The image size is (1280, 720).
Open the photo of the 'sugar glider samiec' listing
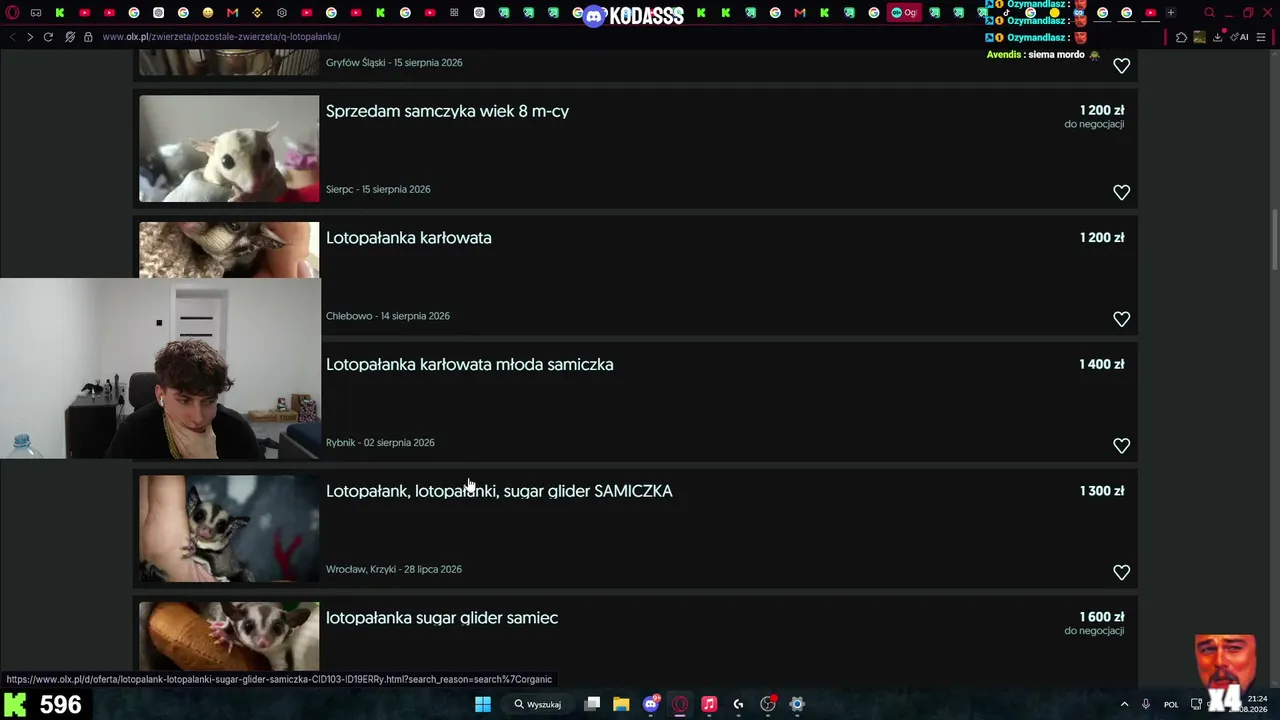tap(229, 636)
